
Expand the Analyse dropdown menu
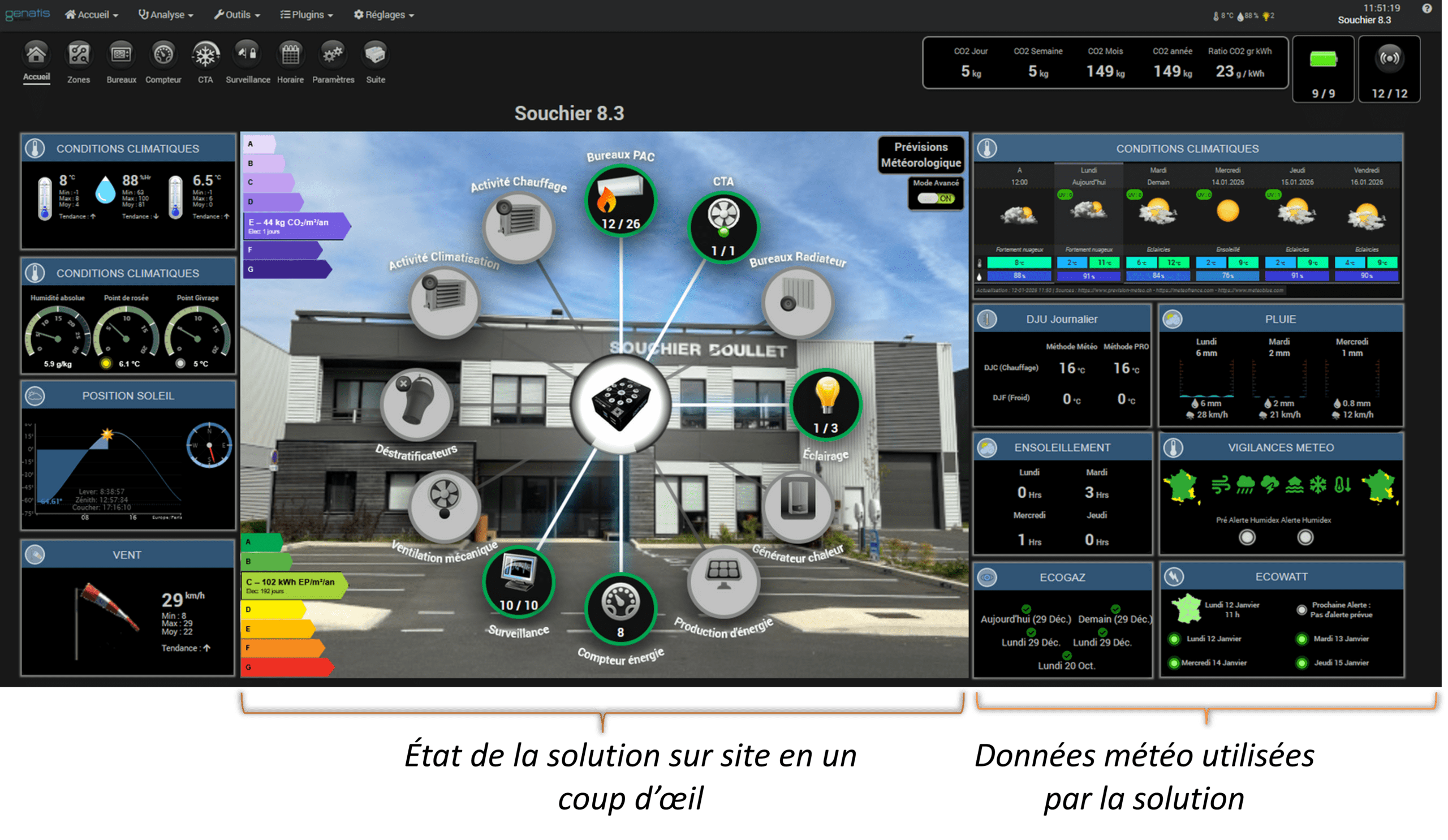(166, 15)
